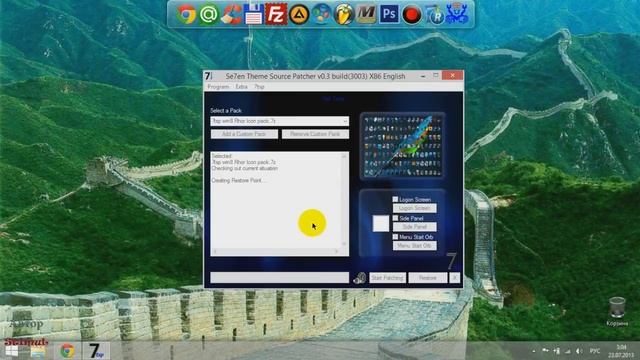Click the 'Creating Restore Point' log line
Viewport: 640px width, 360px height.
[239, 180]
